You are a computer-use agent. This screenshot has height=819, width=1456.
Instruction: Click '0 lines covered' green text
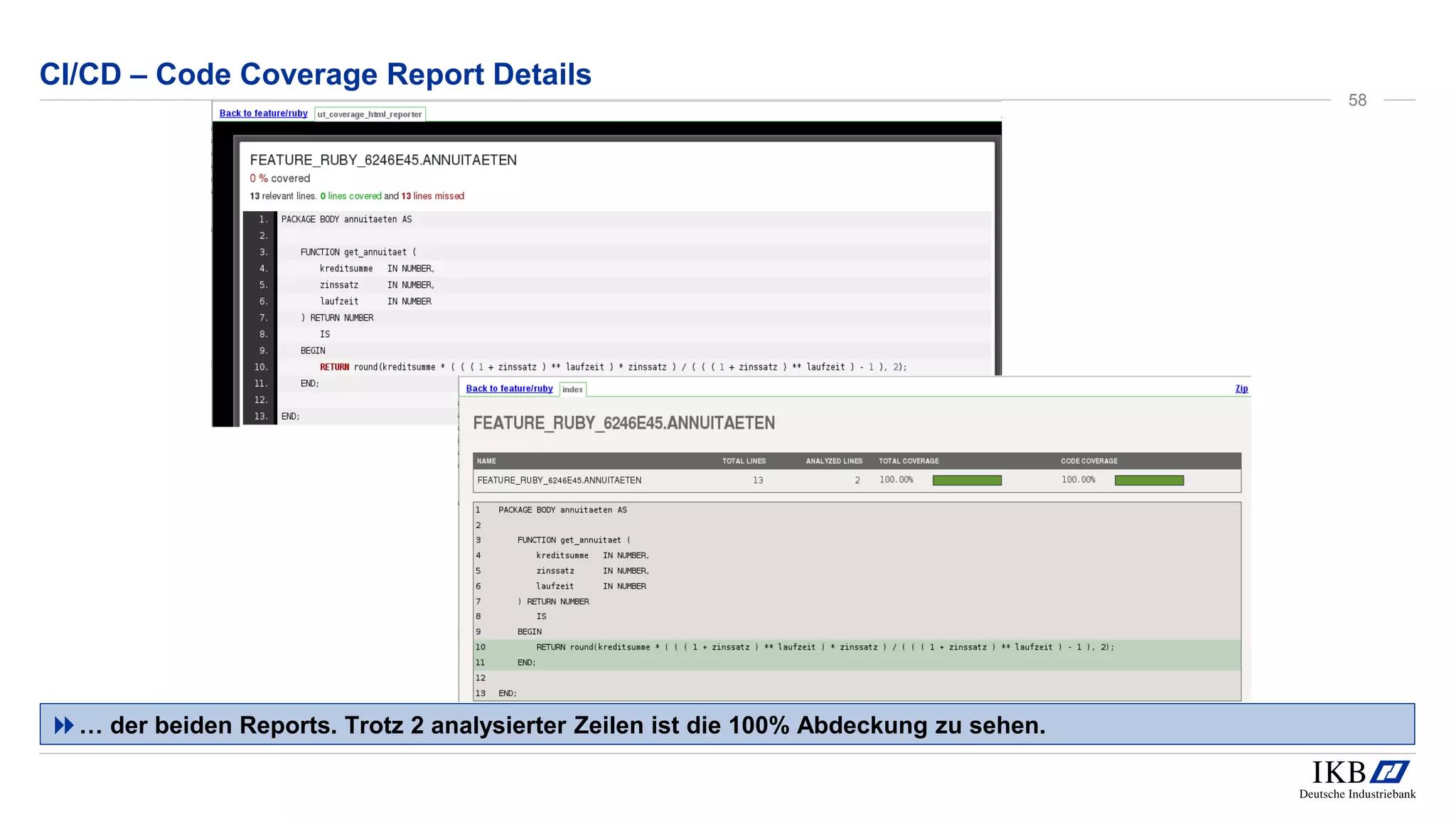tap(350, 196)
